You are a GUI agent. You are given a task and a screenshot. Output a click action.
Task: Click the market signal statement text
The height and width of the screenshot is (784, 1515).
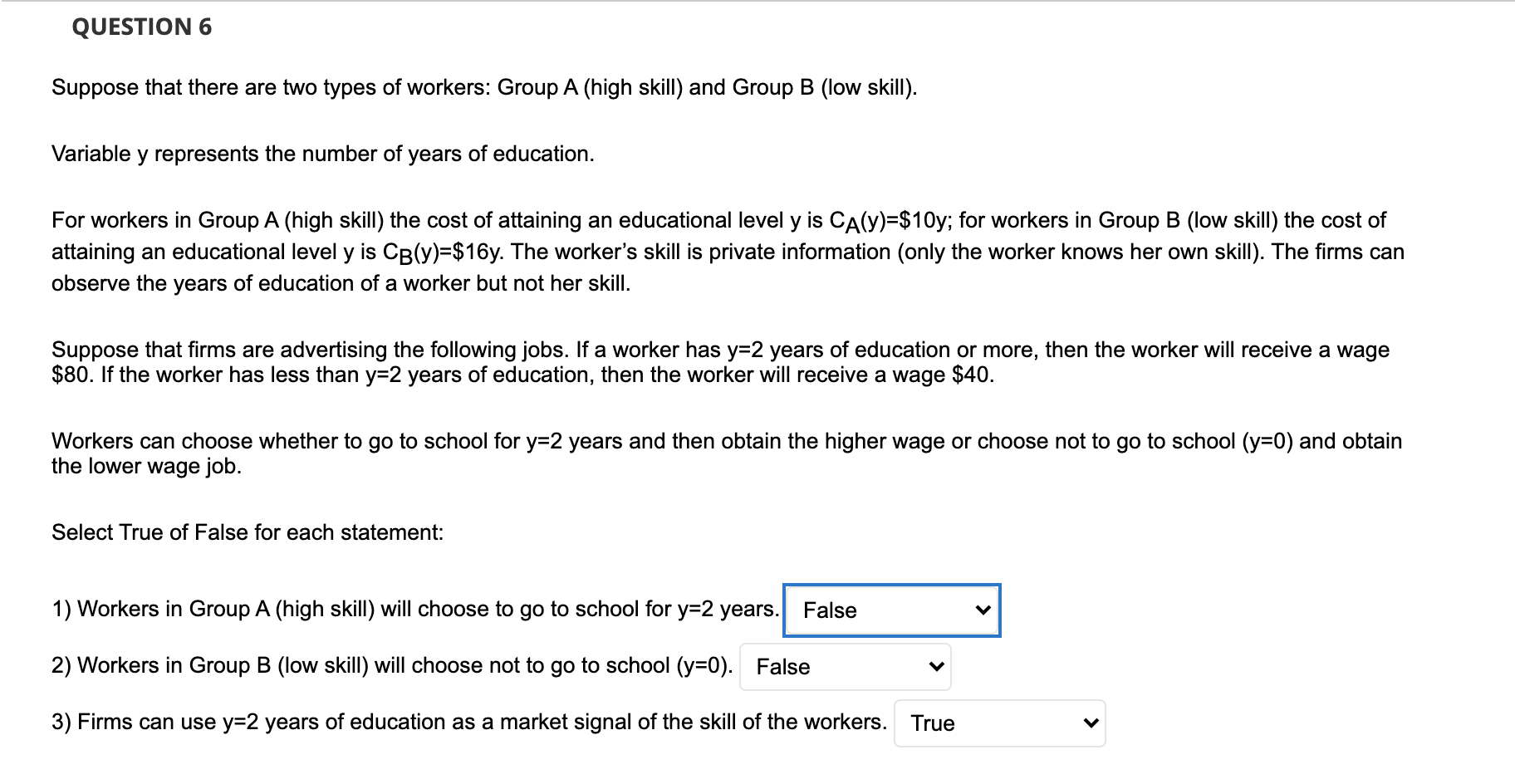[x=469, y=723]
